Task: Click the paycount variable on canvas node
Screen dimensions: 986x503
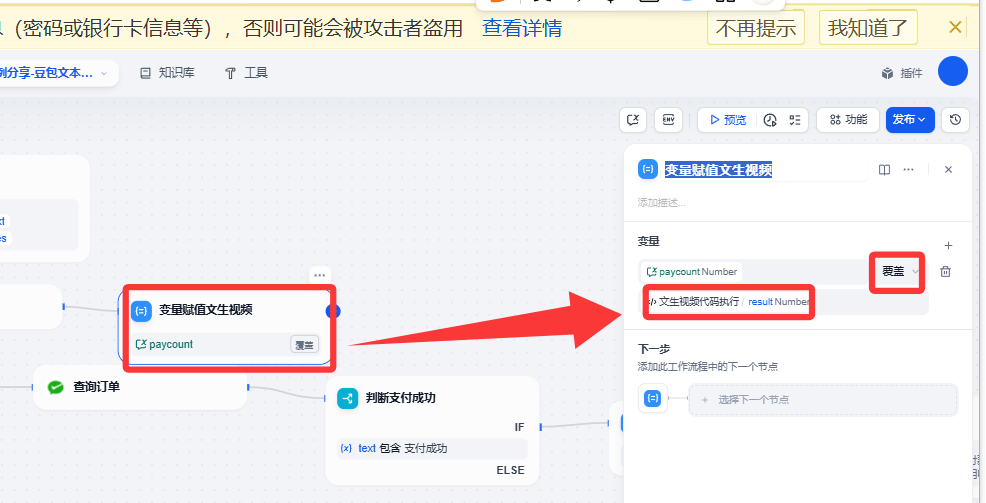Action: point(165,345)
